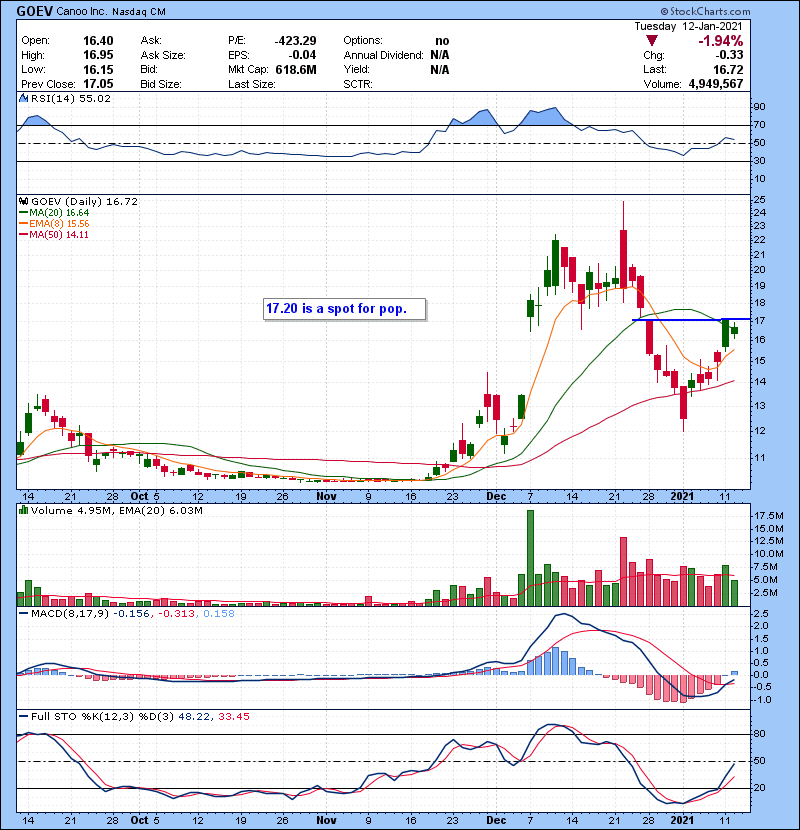The width and height of the screenshot is (800, 830).
Task: Click the P/E value -423.29
Action: [x=295, y=41]
